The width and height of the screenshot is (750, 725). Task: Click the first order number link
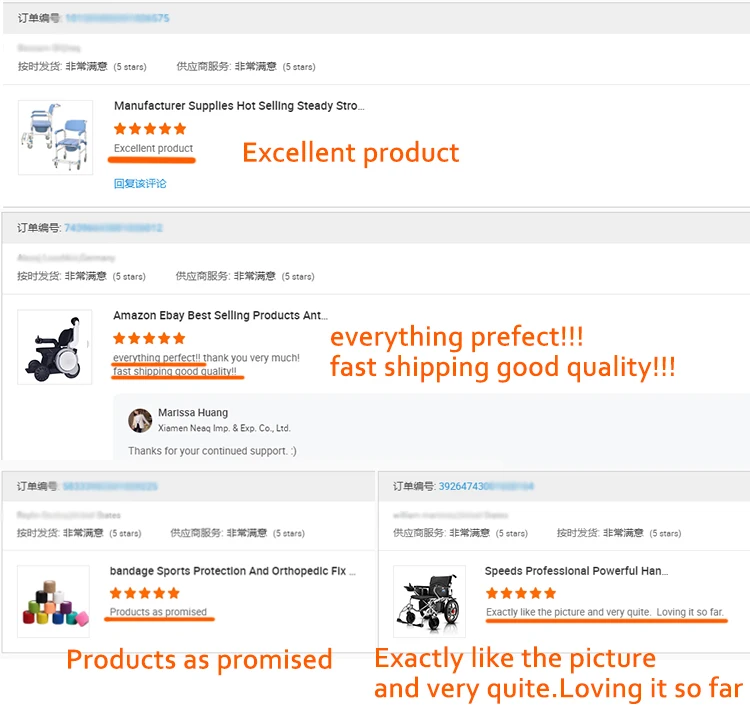117,18
